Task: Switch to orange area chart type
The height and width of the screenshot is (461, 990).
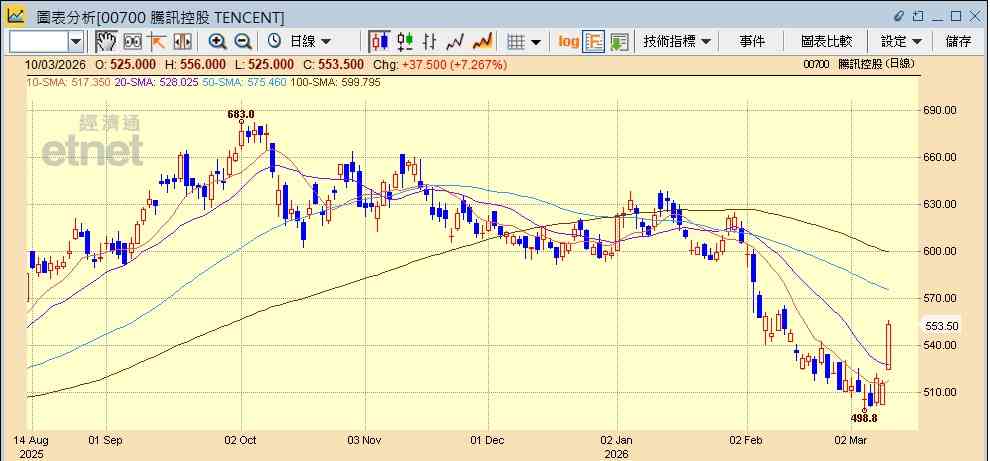Action: pyautogui.click(x=482, y=42)
